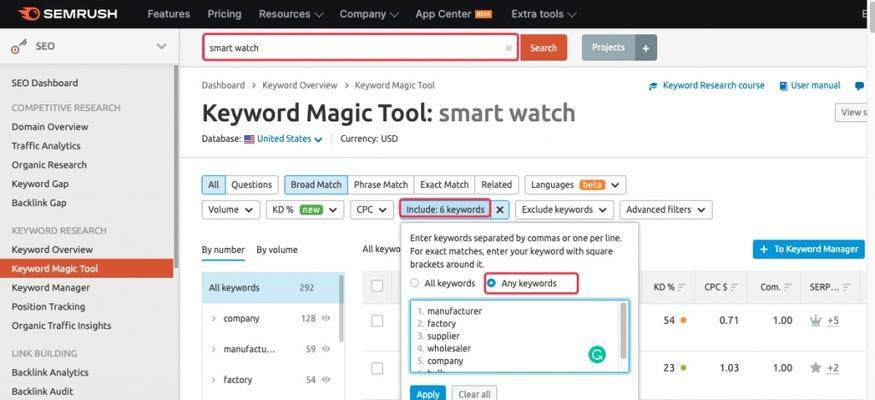
Task: Click the plus icon beside Projects
Action: 646,48
